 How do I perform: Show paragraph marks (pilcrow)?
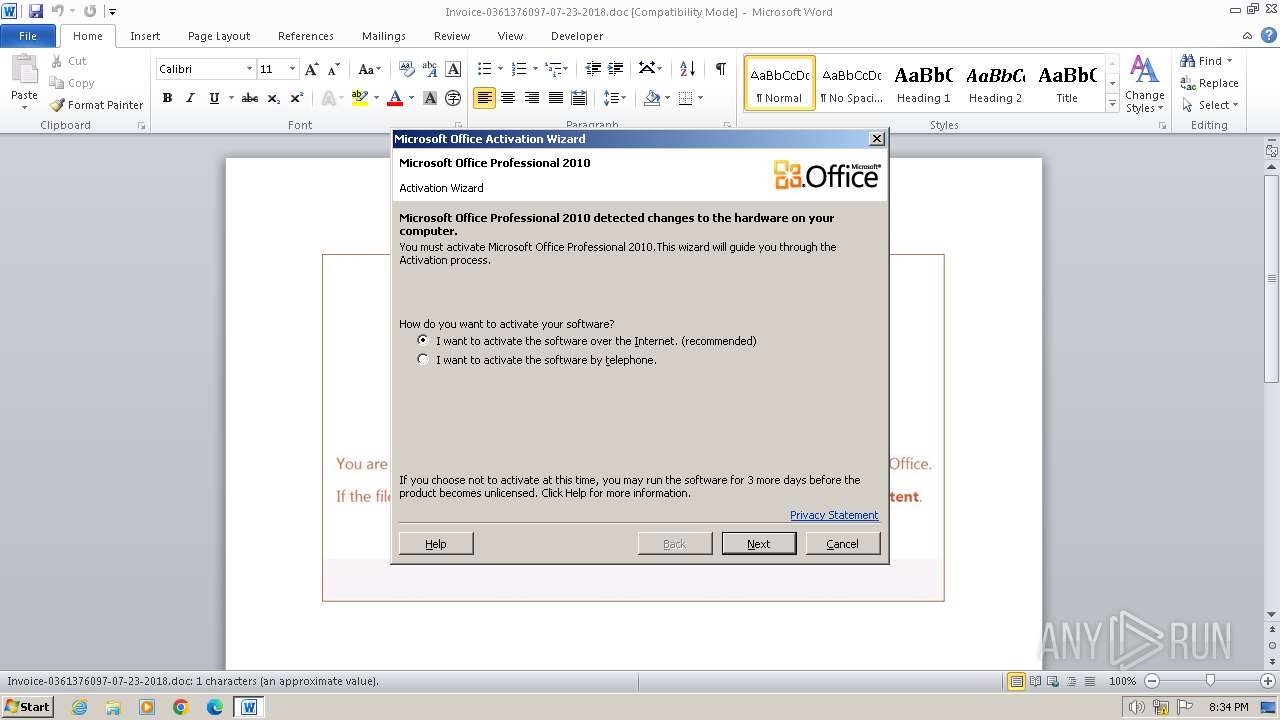pos(720,69)
